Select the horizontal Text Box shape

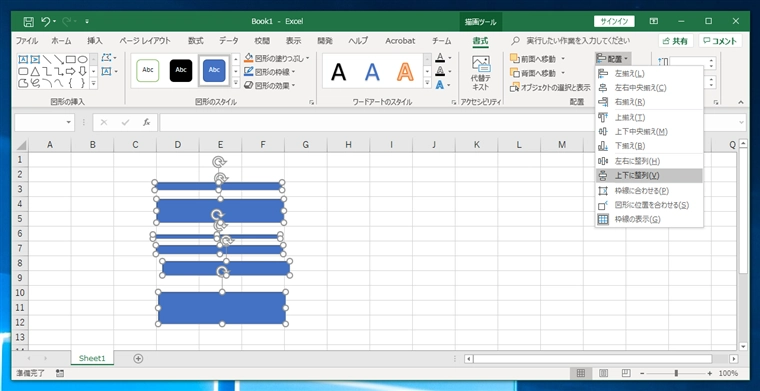[x=23, y=59]
